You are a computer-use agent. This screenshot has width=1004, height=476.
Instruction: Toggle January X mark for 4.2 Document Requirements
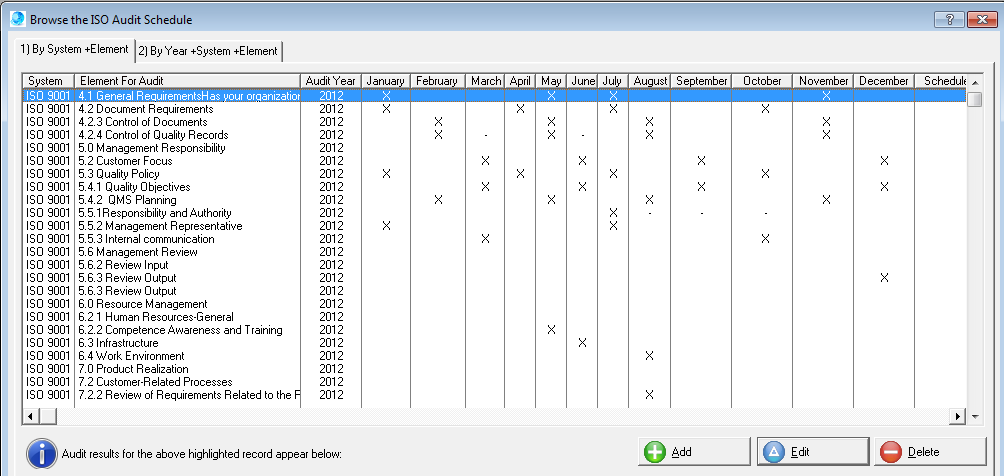[x=386, y=109]
